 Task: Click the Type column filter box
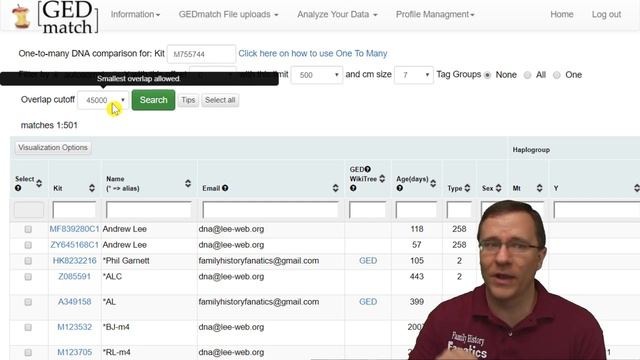click(x=459, y=210)
